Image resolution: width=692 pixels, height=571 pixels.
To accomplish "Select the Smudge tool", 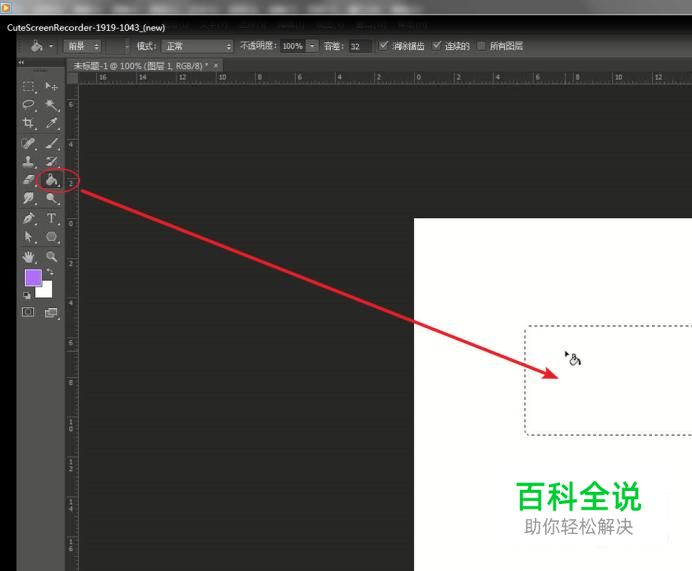I will point(29,198).
